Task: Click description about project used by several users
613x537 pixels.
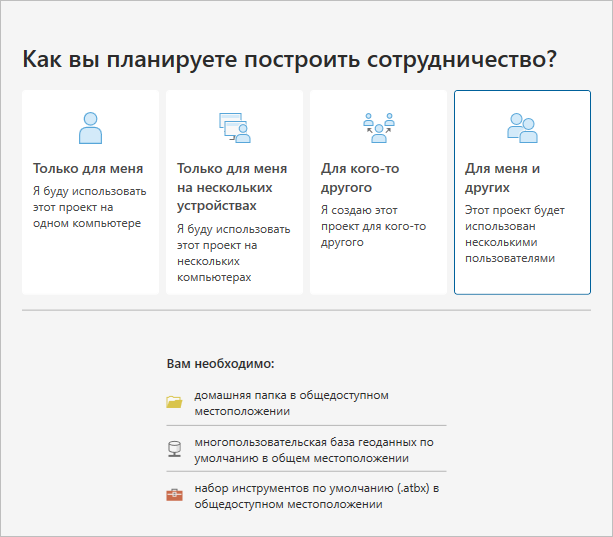Action: coord(517,234)
